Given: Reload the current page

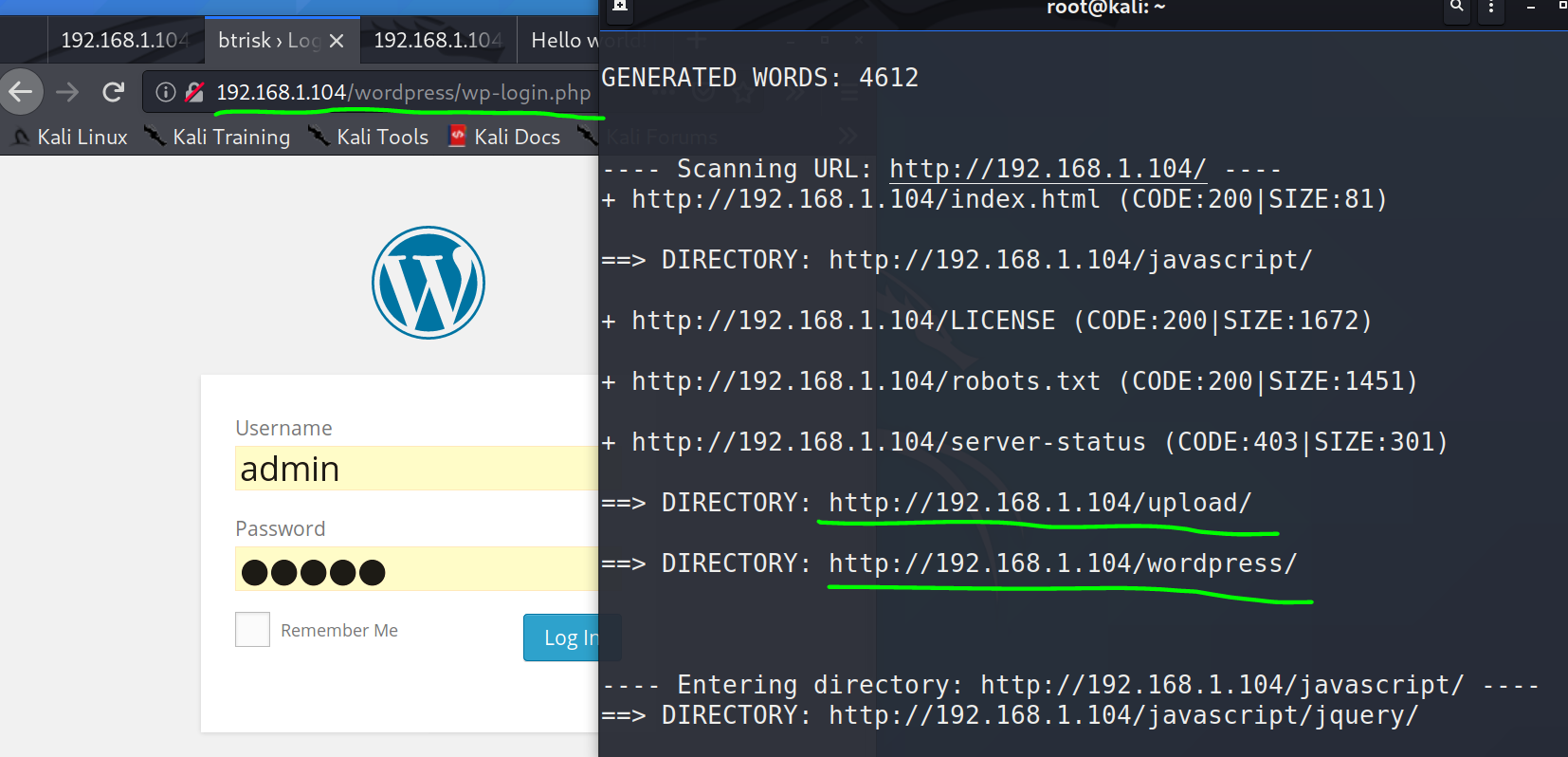Looking at the screenshot, I should [x=114, y=92].
